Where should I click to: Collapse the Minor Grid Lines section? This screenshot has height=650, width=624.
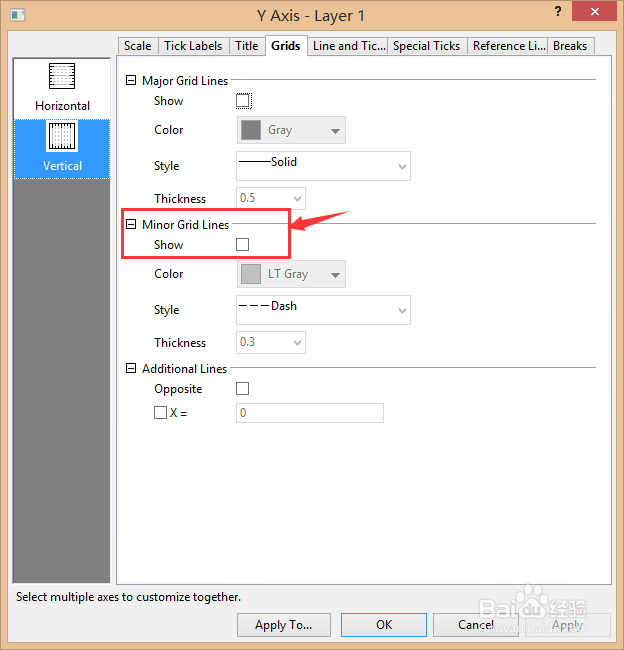coord(131,224)
